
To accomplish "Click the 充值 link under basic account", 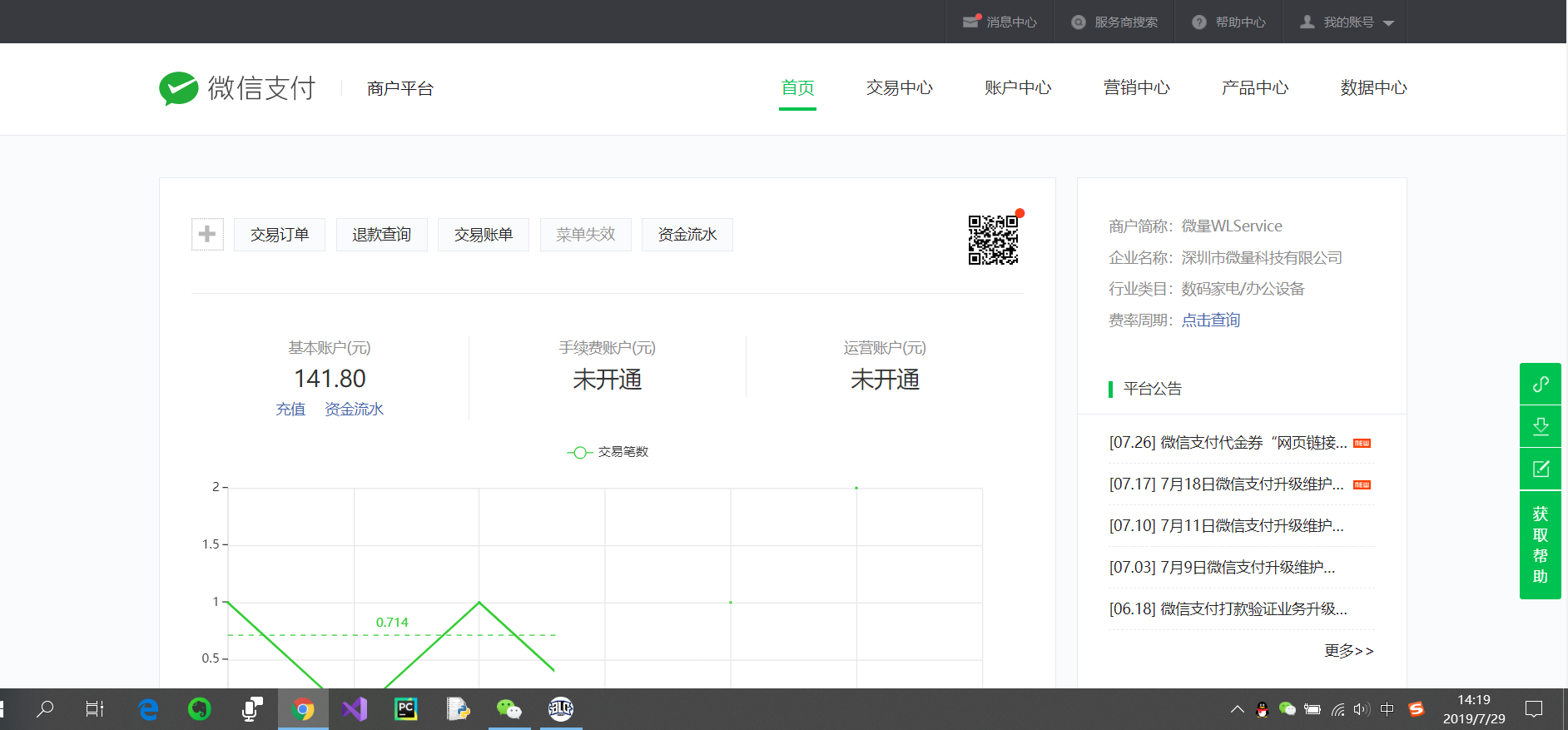I will (x=290, y=410).
